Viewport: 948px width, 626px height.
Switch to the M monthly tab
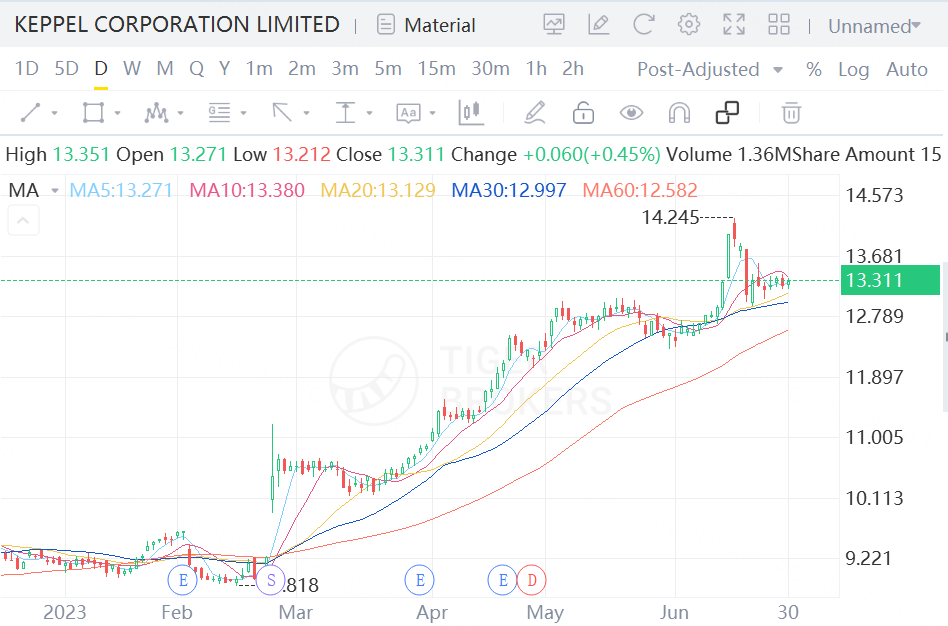[164, 69]
